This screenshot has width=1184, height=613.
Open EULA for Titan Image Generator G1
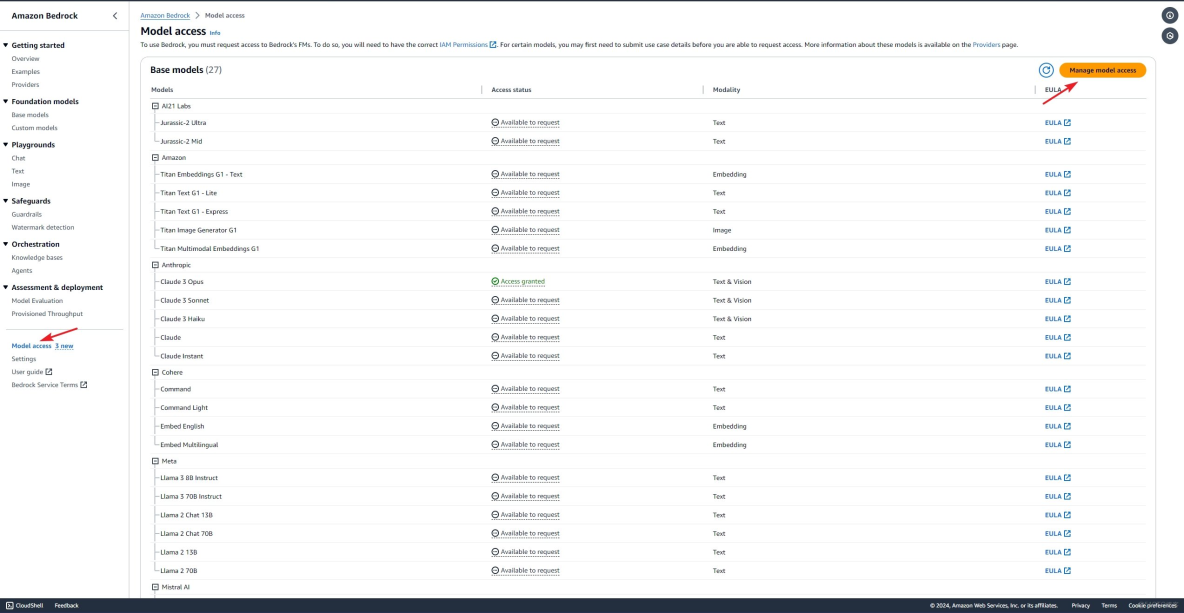pyautogui.click(x=1057, y=229)
